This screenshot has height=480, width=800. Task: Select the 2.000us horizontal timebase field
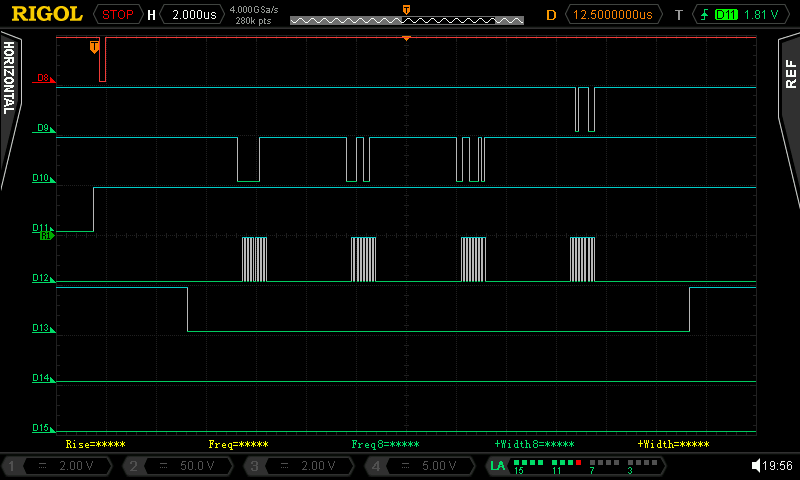pos(194,14)
